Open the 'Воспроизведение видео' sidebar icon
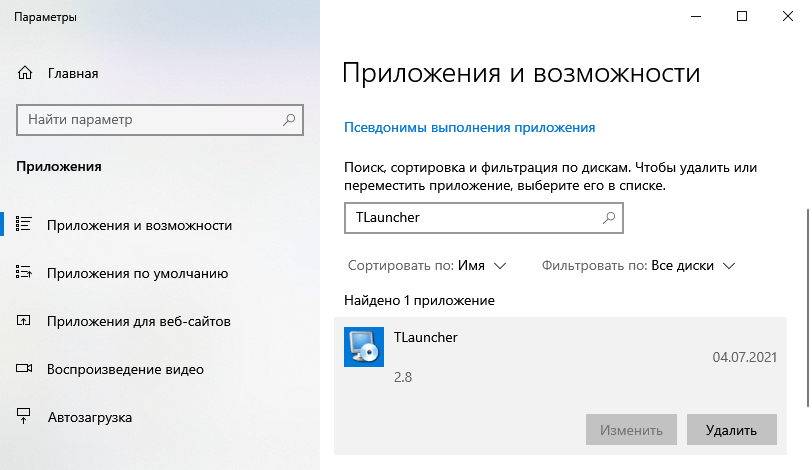The image size is (812, 470). coord(25,369)
